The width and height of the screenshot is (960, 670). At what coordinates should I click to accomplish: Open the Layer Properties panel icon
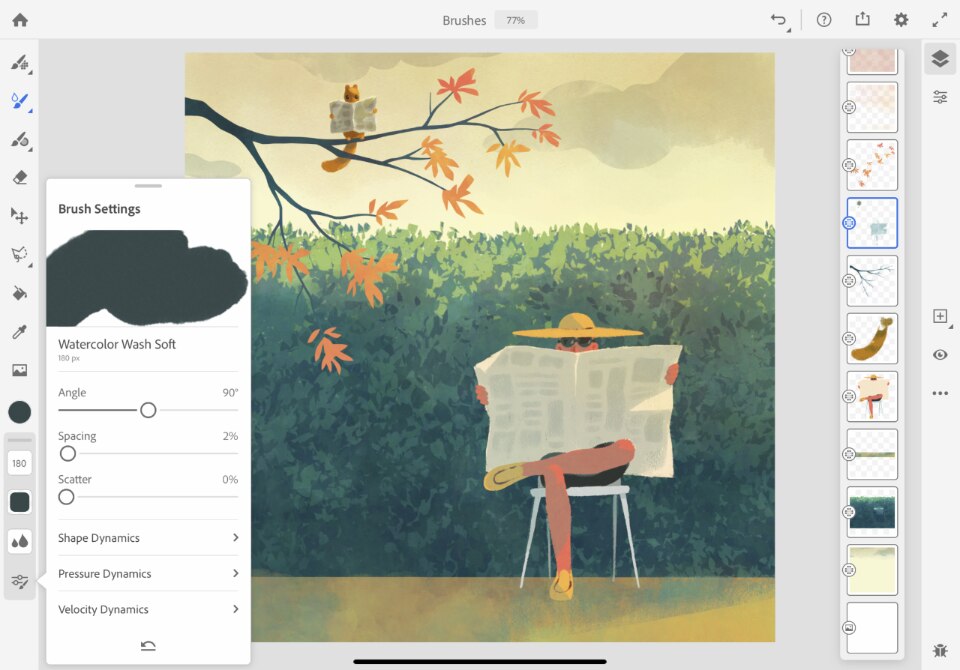[x=940, y=97]
